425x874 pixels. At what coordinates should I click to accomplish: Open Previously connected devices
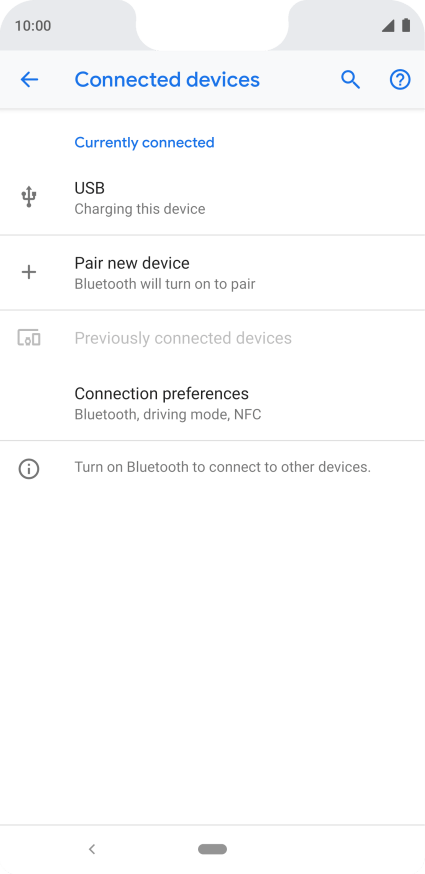point(212,338)
